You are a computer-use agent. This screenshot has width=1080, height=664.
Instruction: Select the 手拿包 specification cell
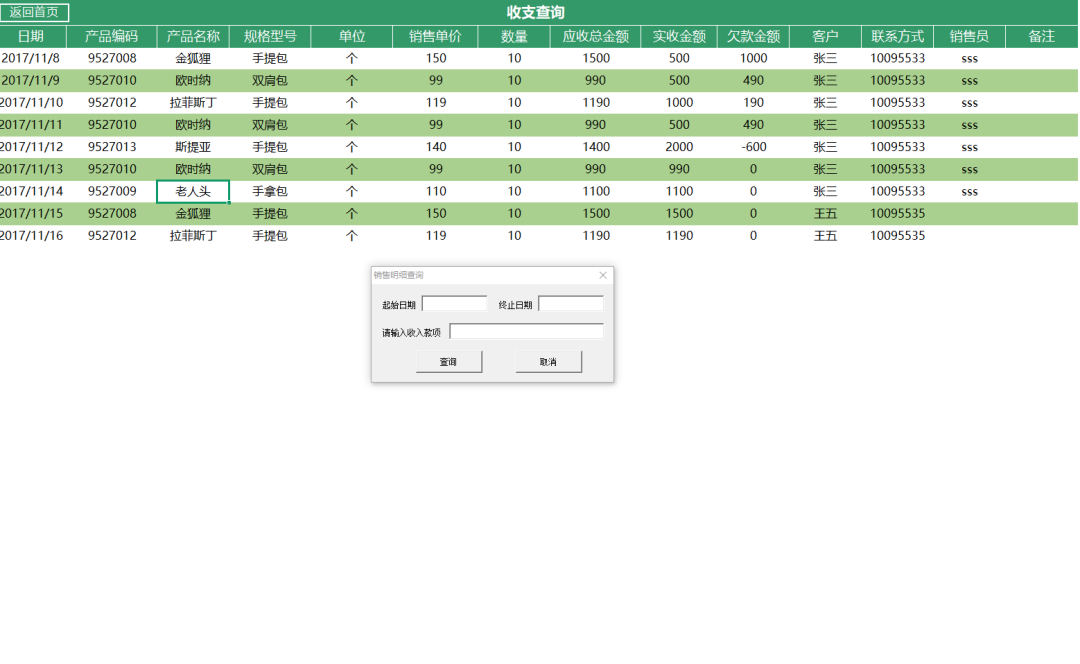pos(270,191)
